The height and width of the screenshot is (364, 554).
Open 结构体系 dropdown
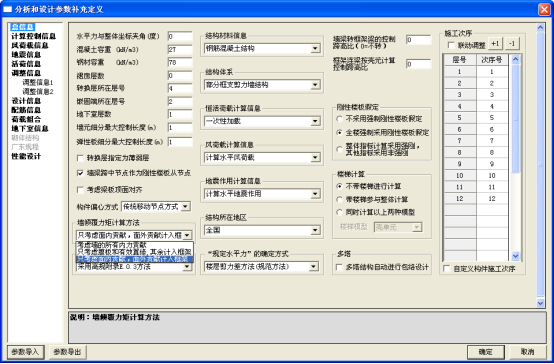[262, 85]
